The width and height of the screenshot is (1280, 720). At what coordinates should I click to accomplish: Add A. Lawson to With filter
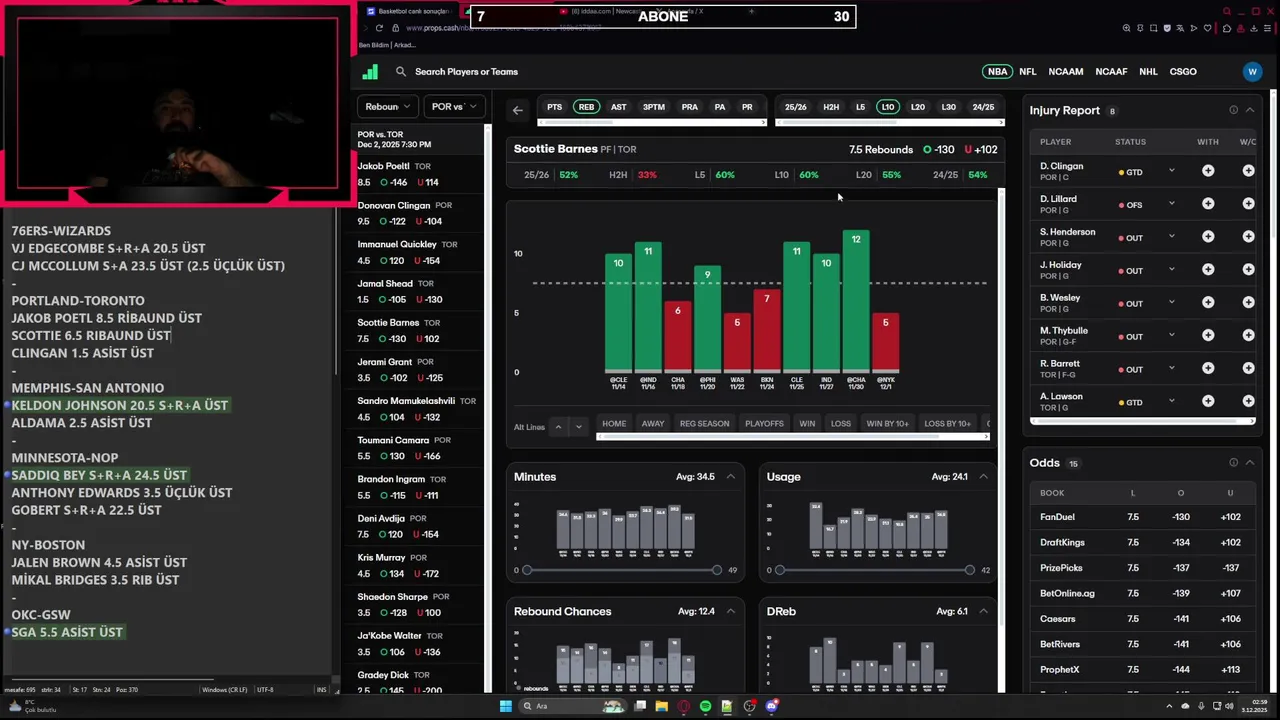coord(1208,401)
